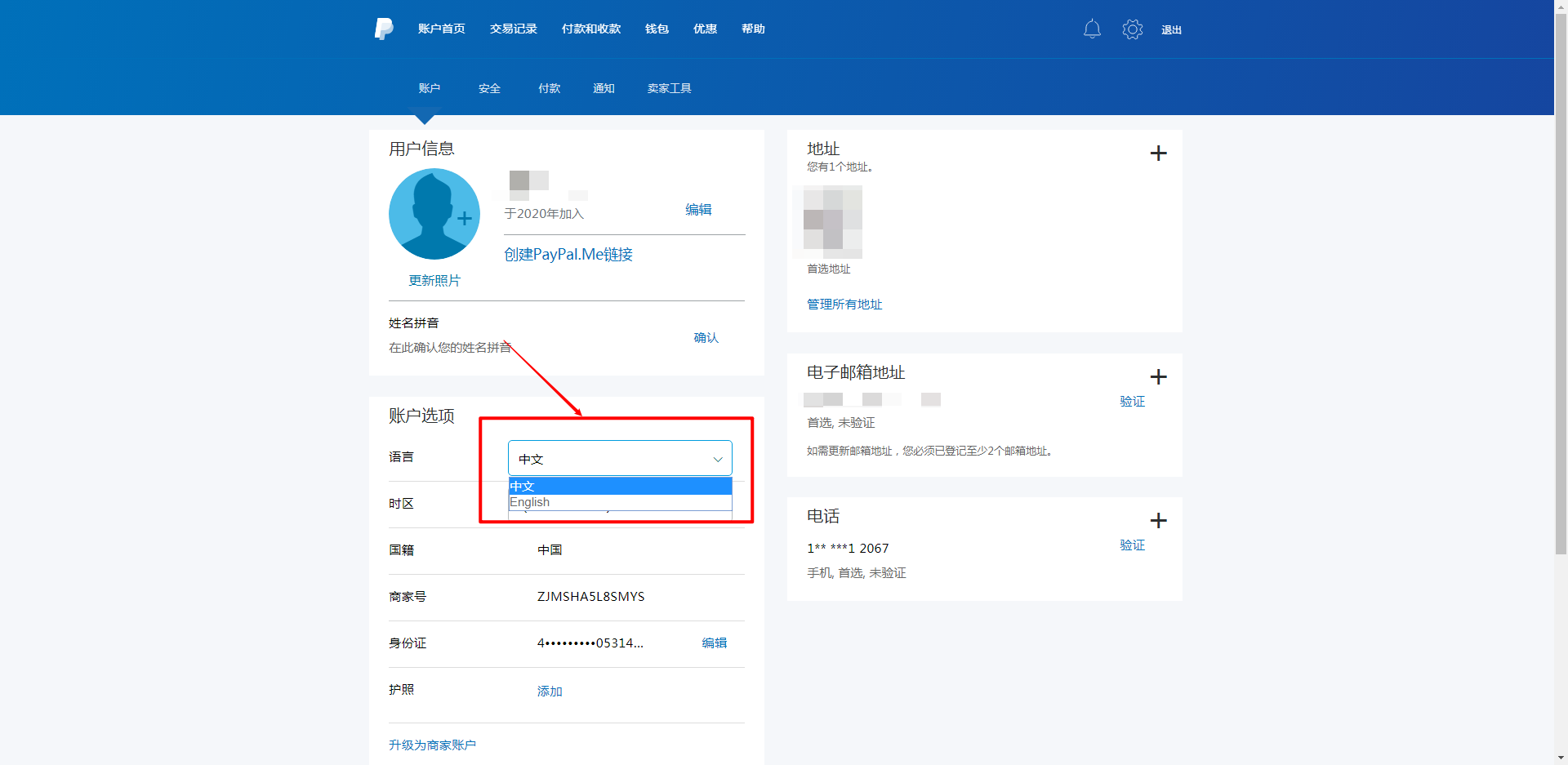Add a new email using plus icon
This screenshot has height=765, width=1568.
(1158, 377)
